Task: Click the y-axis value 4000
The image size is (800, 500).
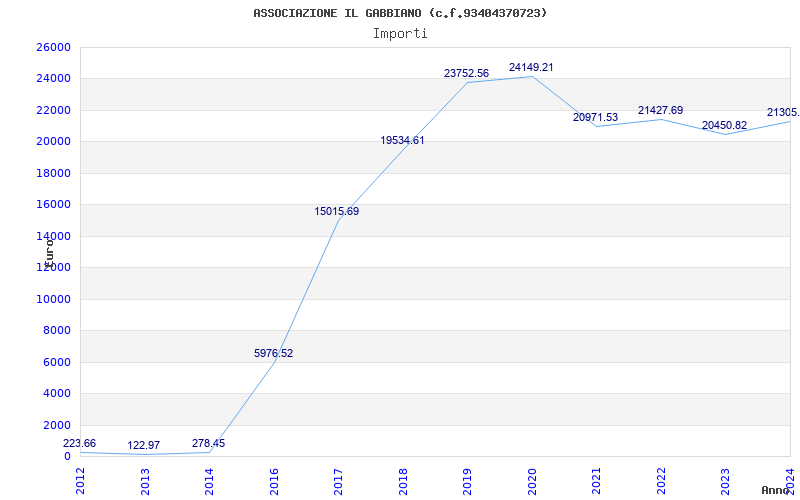Action: [x=56, y=393]
